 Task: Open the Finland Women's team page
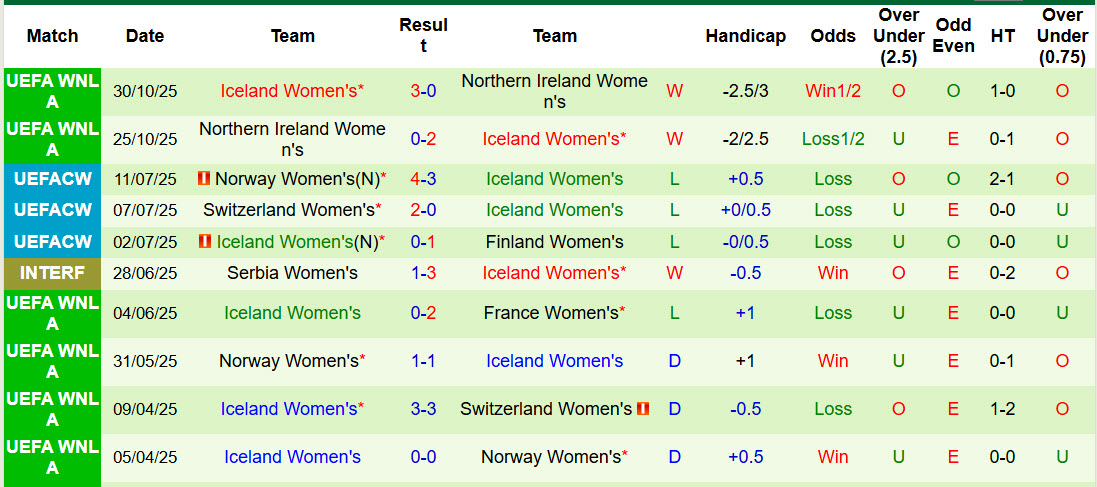click(554, 241)
